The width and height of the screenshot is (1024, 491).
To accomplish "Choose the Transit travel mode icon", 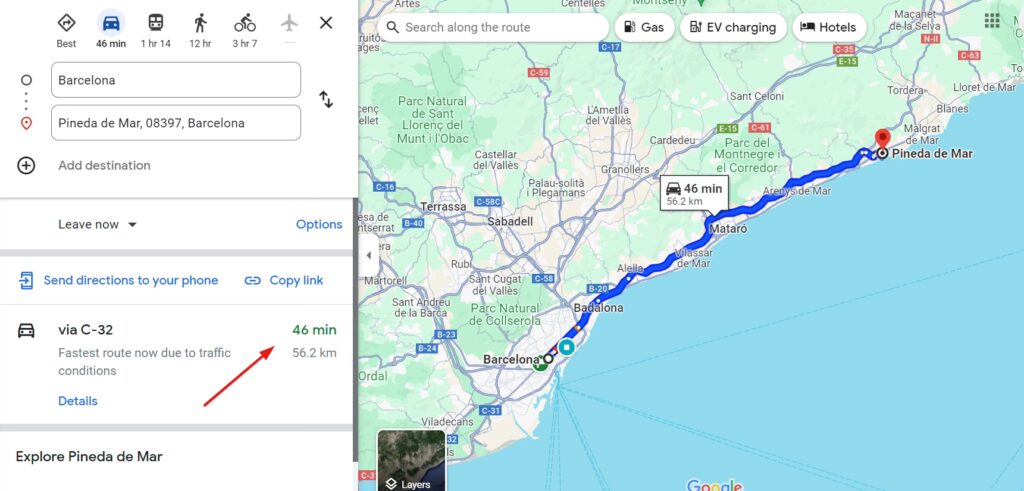I will [155, 23].
